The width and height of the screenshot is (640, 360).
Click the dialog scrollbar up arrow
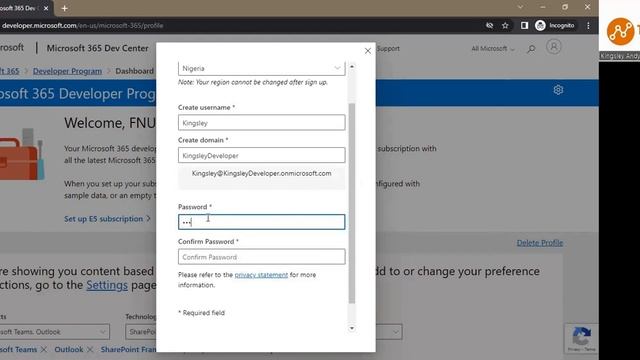tap(352, 66)
